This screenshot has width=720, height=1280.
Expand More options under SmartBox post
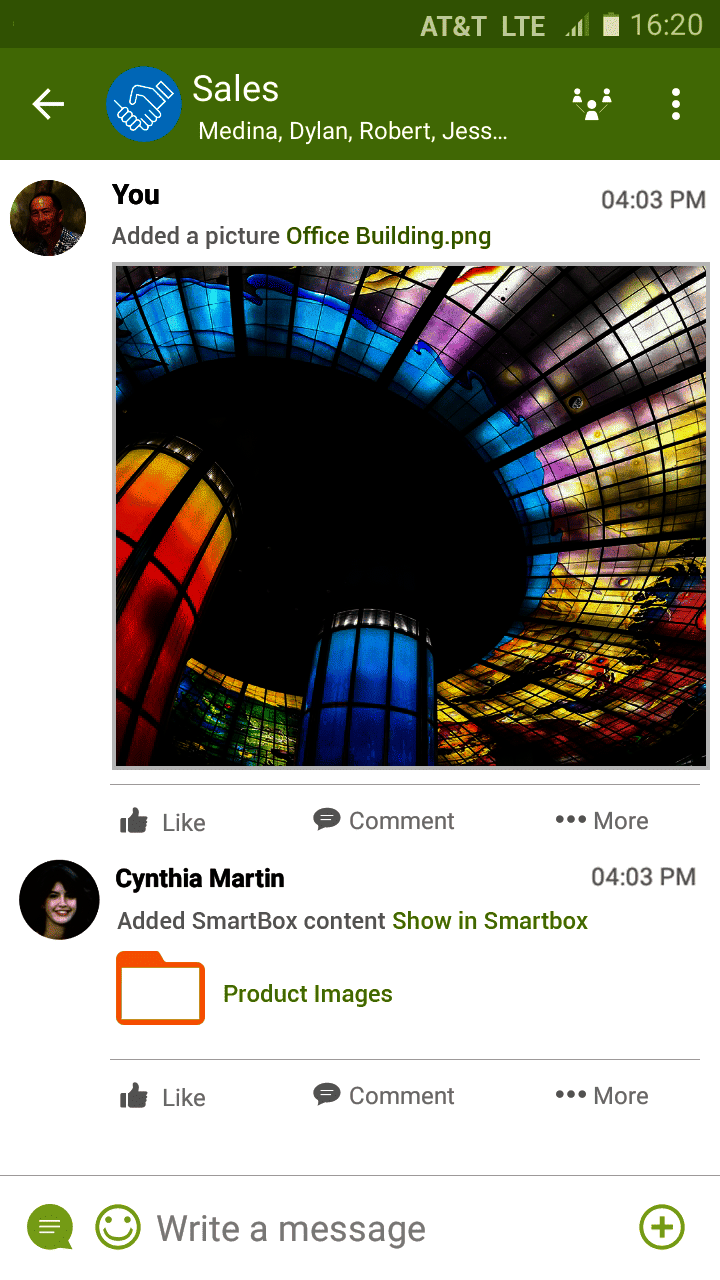click(x=602, y=1096)
